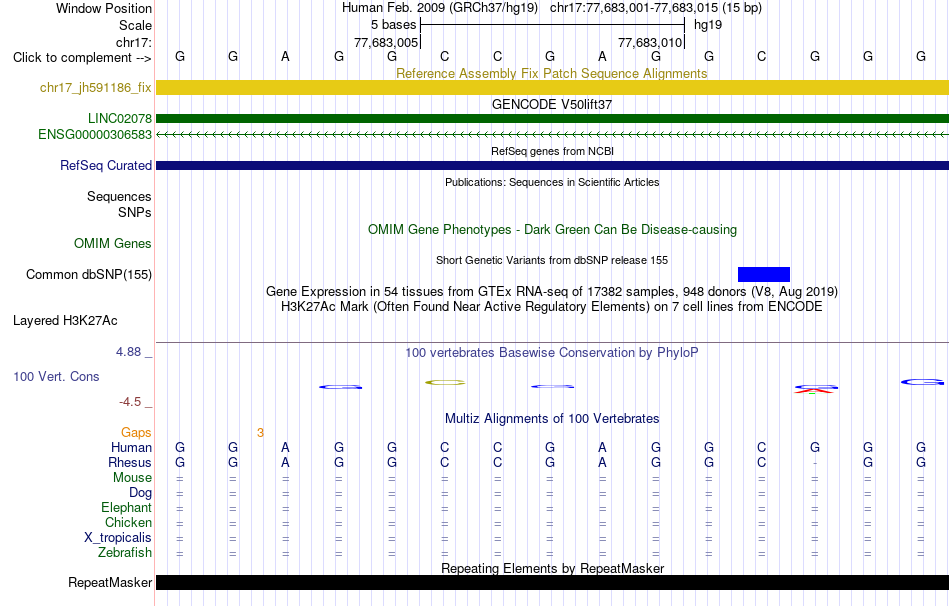Click the navy RefSeq Curated gene bar

(553, 165)
